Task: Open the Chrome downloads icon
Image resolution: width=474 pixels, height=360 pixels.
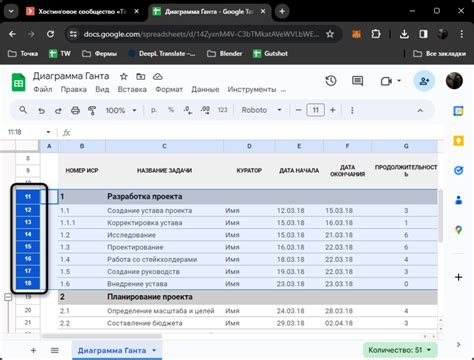Action: click(404, 34)
